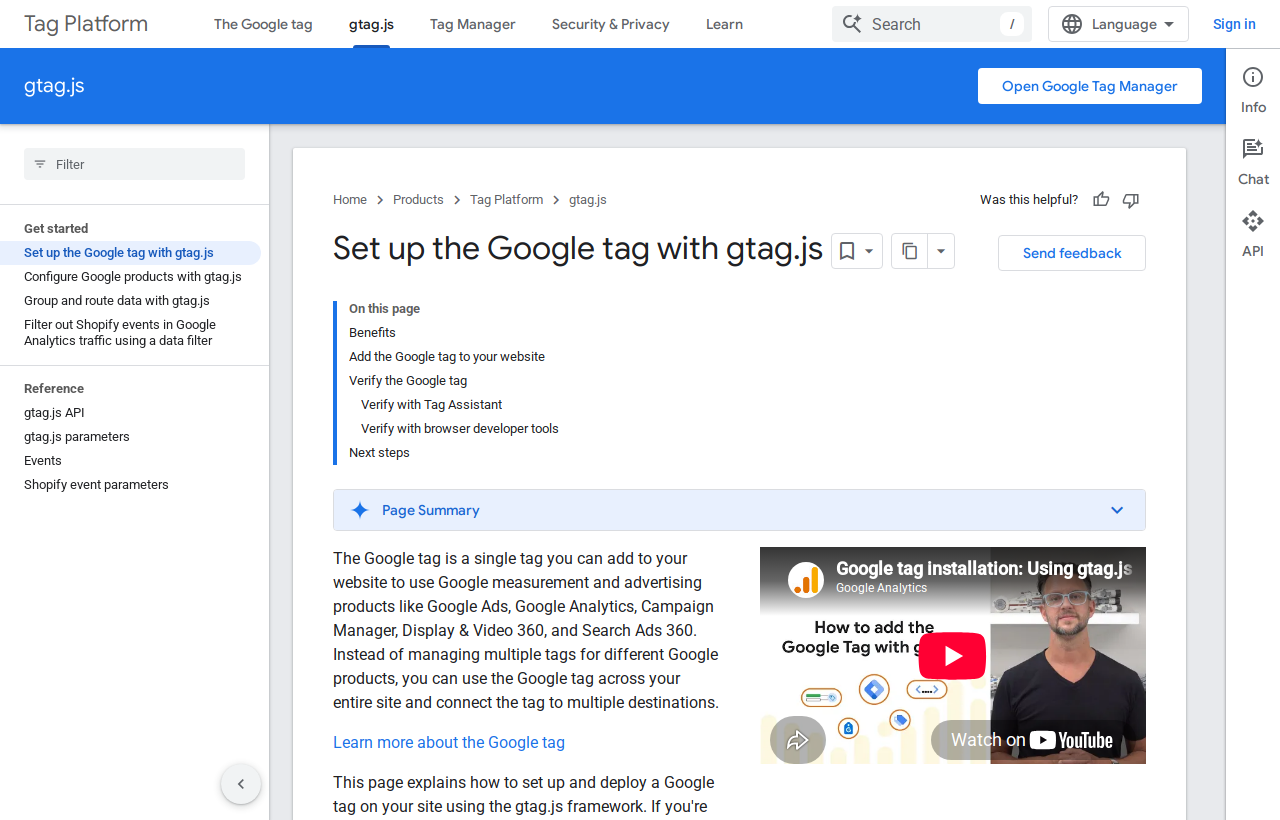This screenshot has width=1280, height=820.
Task: Click the Send feedback button
Action: click(x=1072, y=253)
